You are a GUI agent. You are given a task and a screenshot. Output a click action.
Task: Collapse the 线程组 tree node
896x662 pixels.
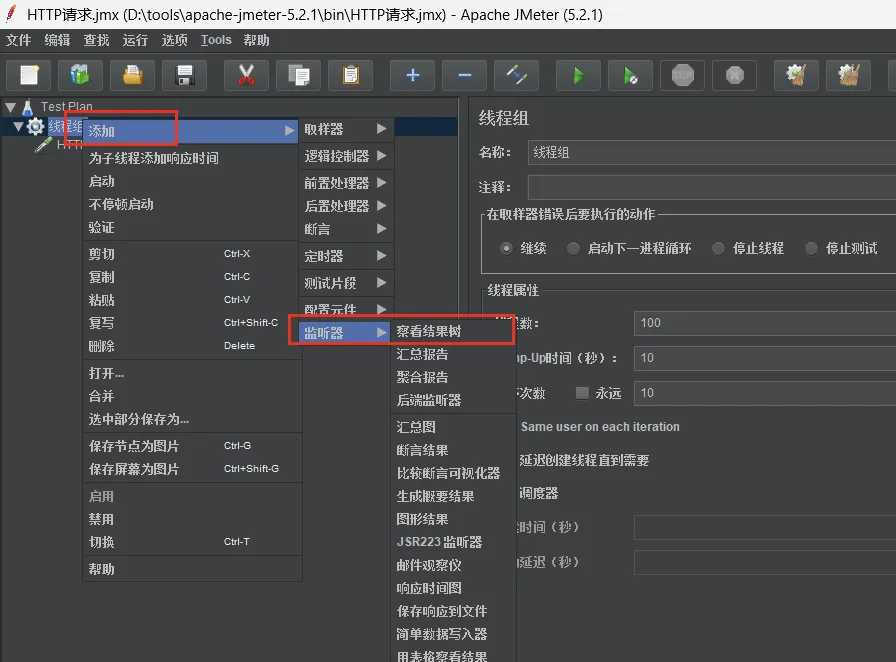pyautogui.click(x=18, y=126)
